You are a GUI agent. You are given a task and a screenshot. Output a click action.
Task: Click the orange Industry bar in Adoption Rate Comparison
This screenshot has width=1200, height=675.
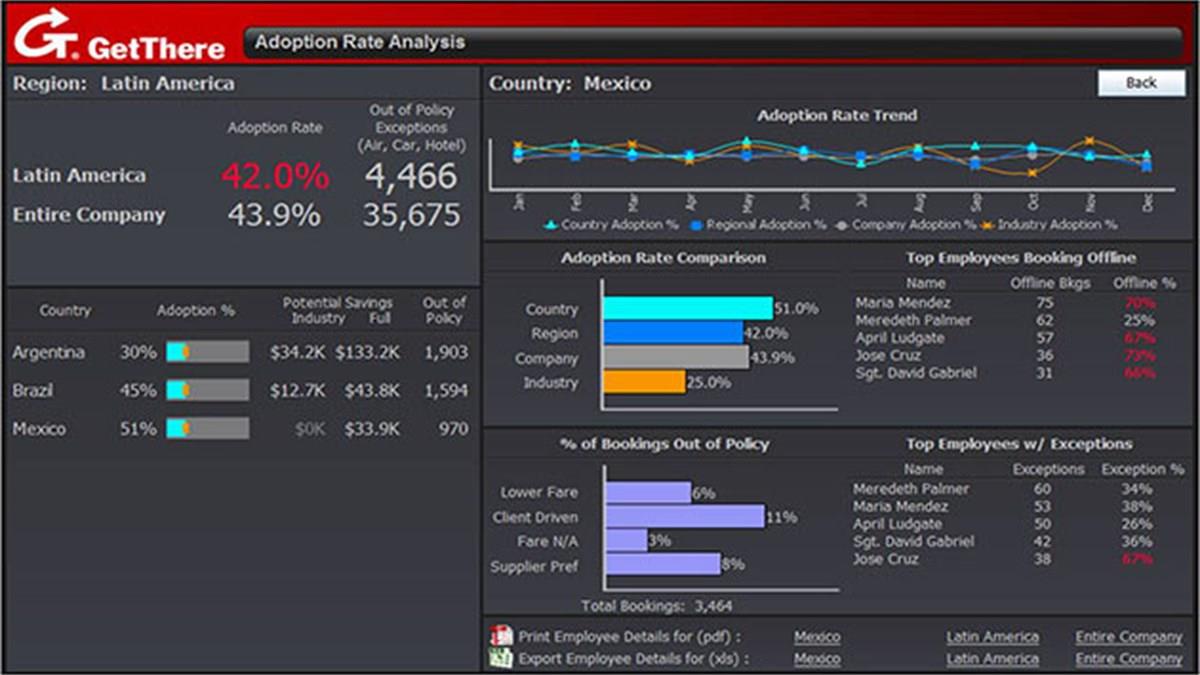point(644,382)
